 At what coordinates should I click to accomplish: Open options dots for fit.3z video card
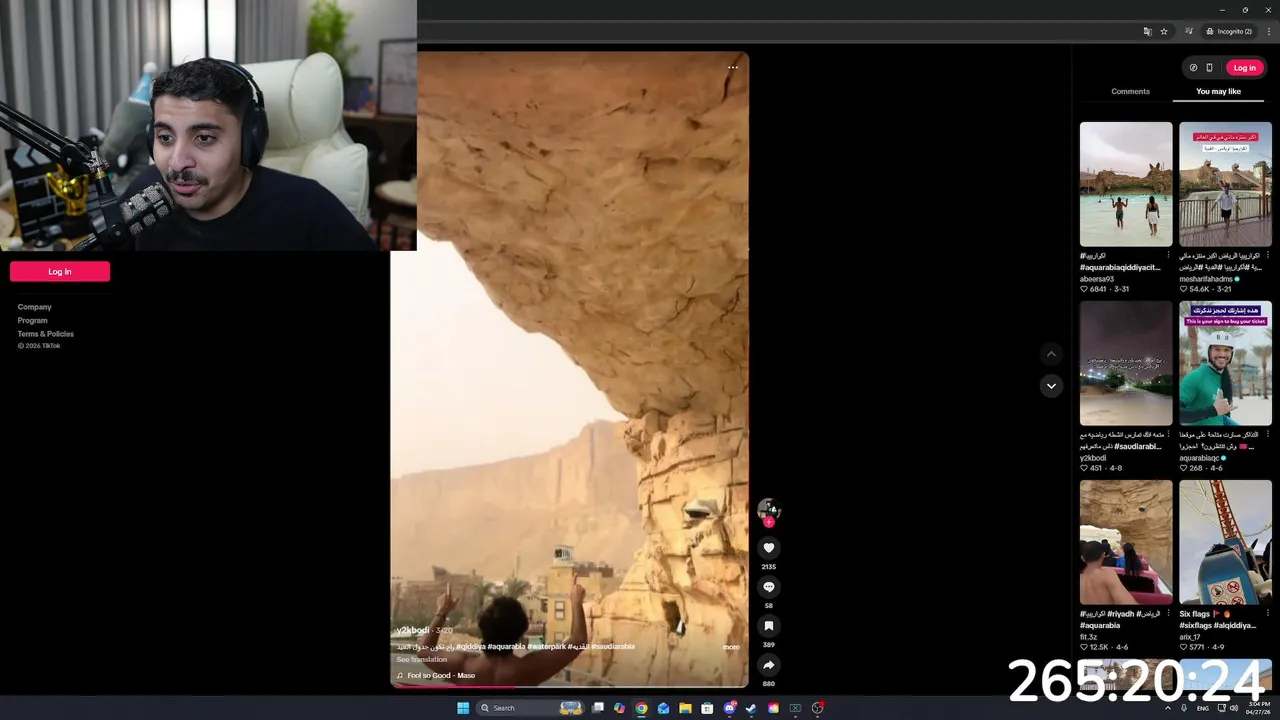click(x=1168, y=613)
